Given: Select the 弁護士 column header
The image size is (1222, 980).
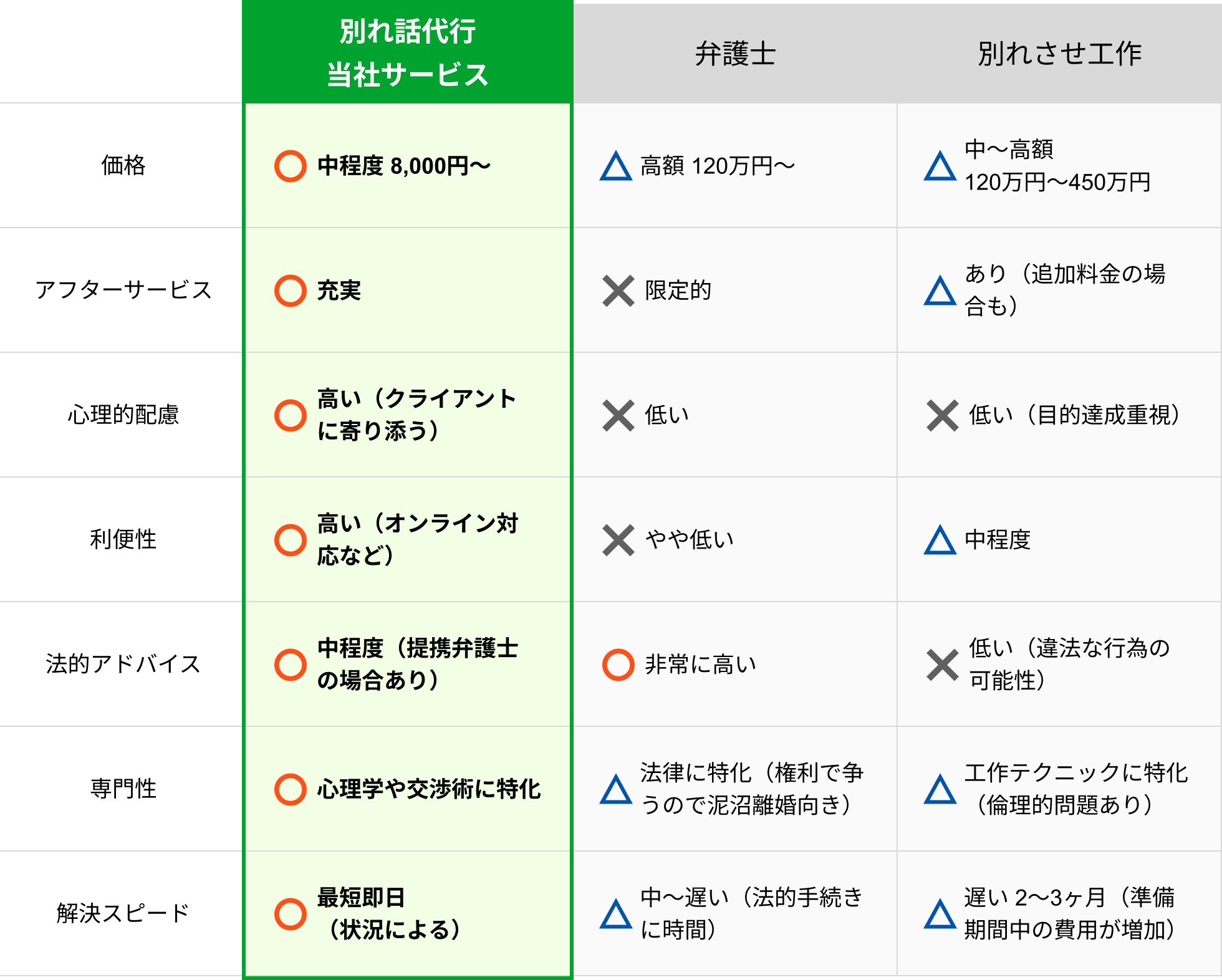Looking at the screenshot, I should click(735, 54).
